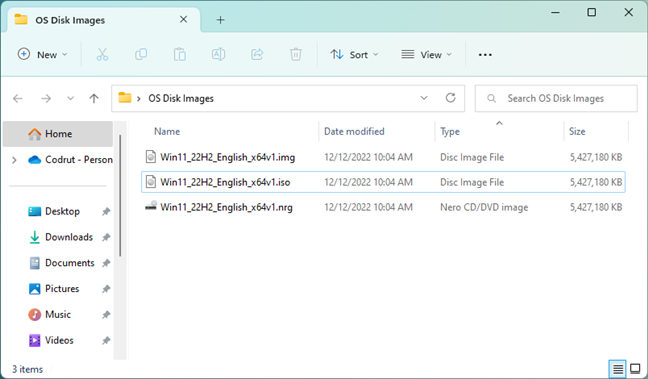648x379 pixels.
Task: Click Nero CD/DVD image type cell
Action: click(x=484, y=207)
